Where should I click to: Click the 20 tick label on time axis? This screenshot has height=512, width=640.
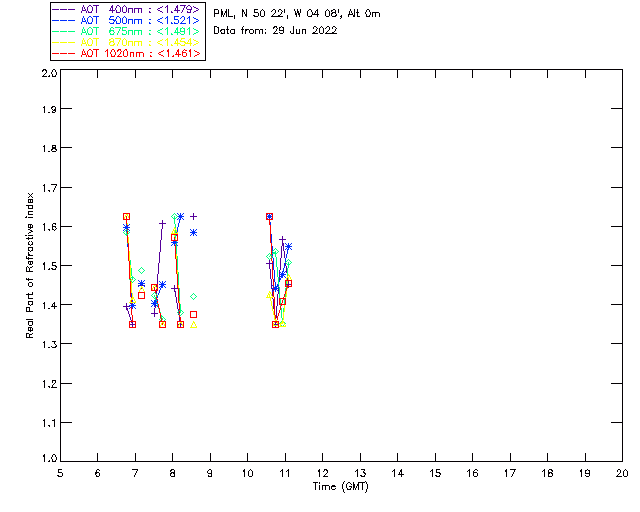click(x=622, y=473)
